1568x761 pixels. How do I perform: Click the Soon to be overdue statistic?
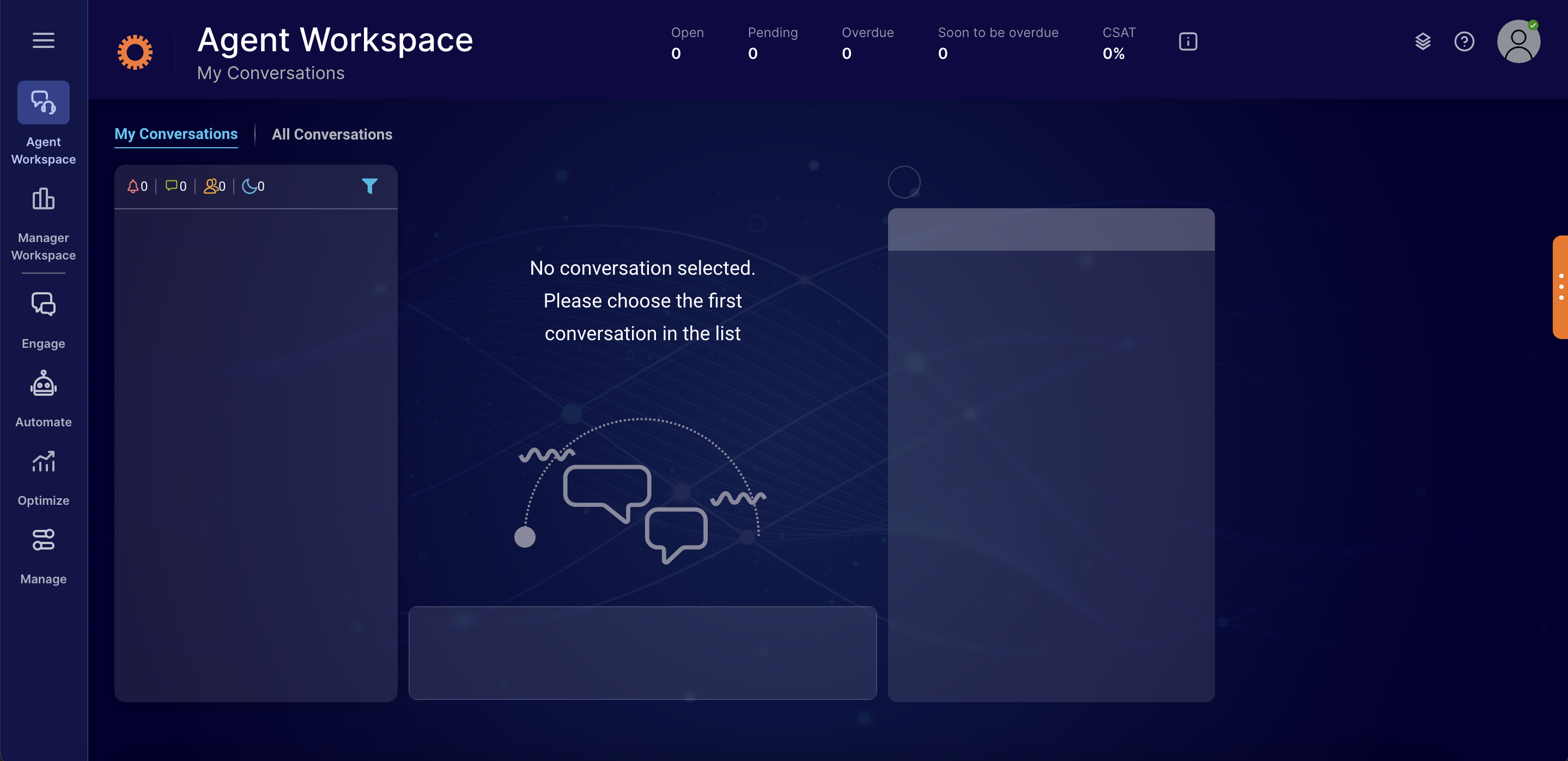(x=998, y=43)
